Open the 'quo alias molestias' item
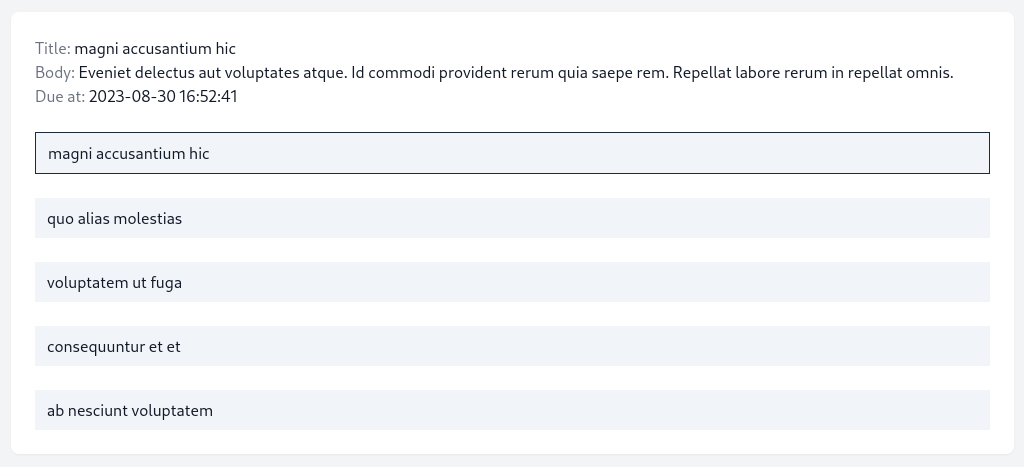 click(512, 218)
